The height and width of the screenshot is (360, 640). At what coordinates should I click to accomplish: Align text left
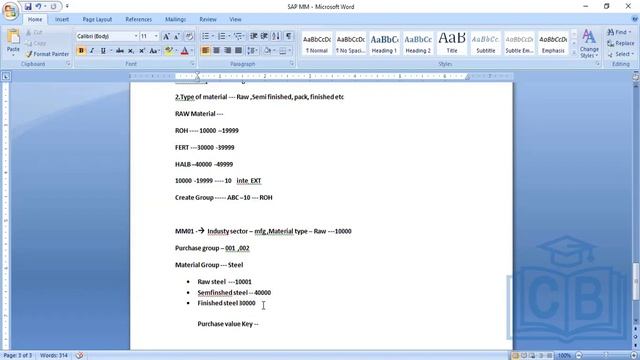(205, 51)
